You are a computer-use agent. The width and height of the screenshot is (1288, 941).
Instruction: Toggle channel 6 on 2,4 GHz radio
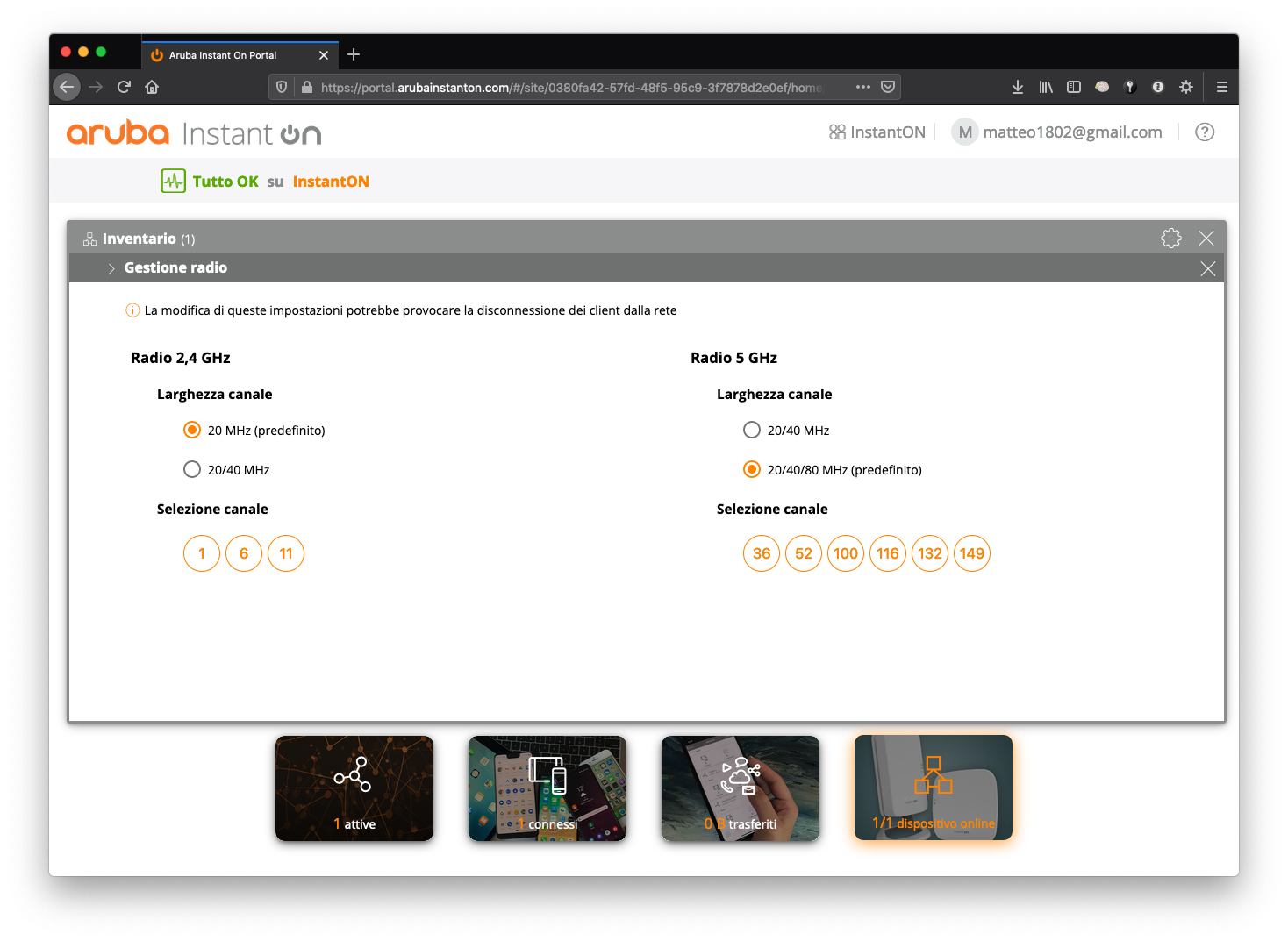pyautogui.click(x=244, y=553)
